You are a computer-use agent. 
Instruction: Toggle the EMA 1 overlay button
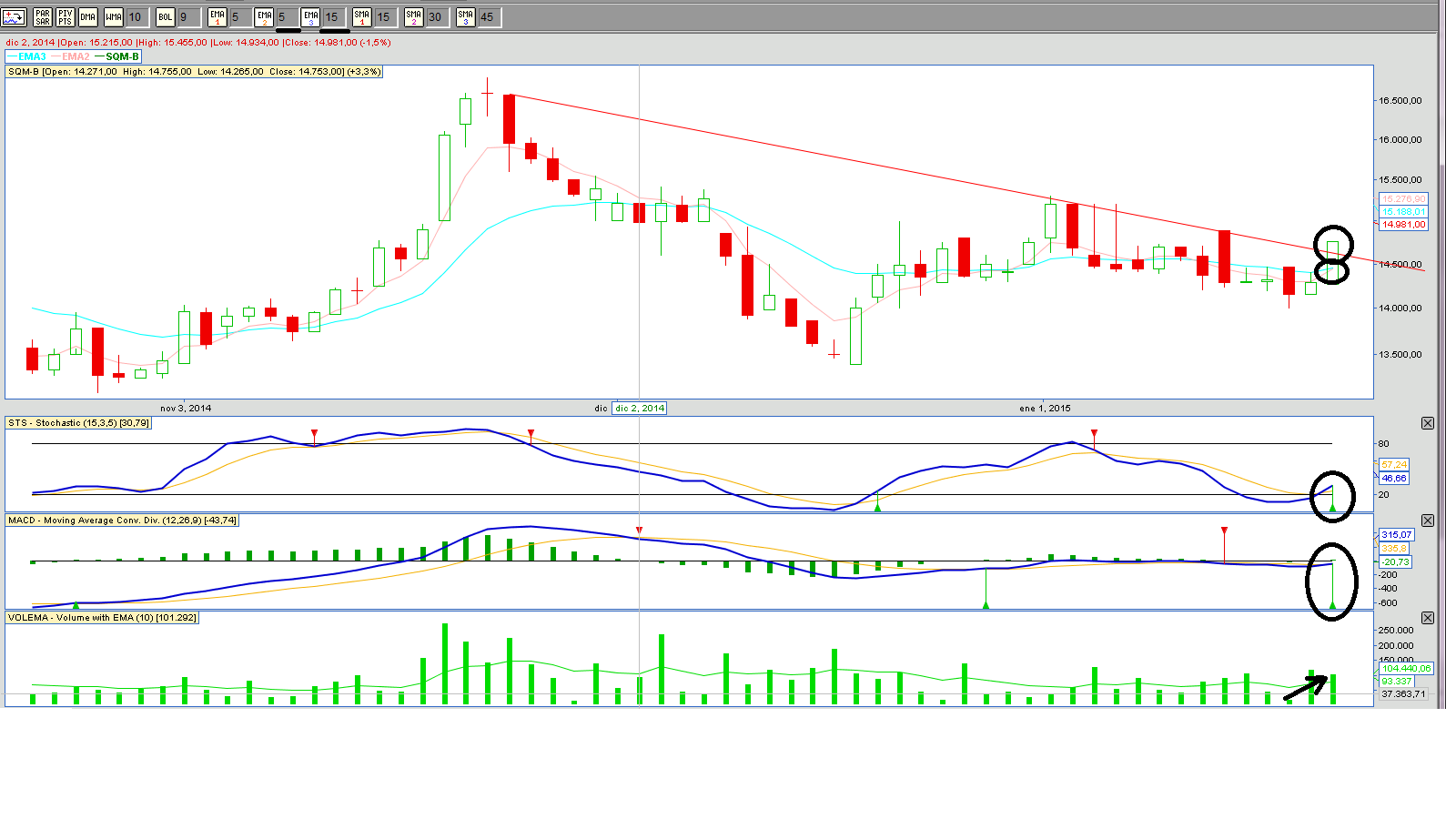point(217,16)
